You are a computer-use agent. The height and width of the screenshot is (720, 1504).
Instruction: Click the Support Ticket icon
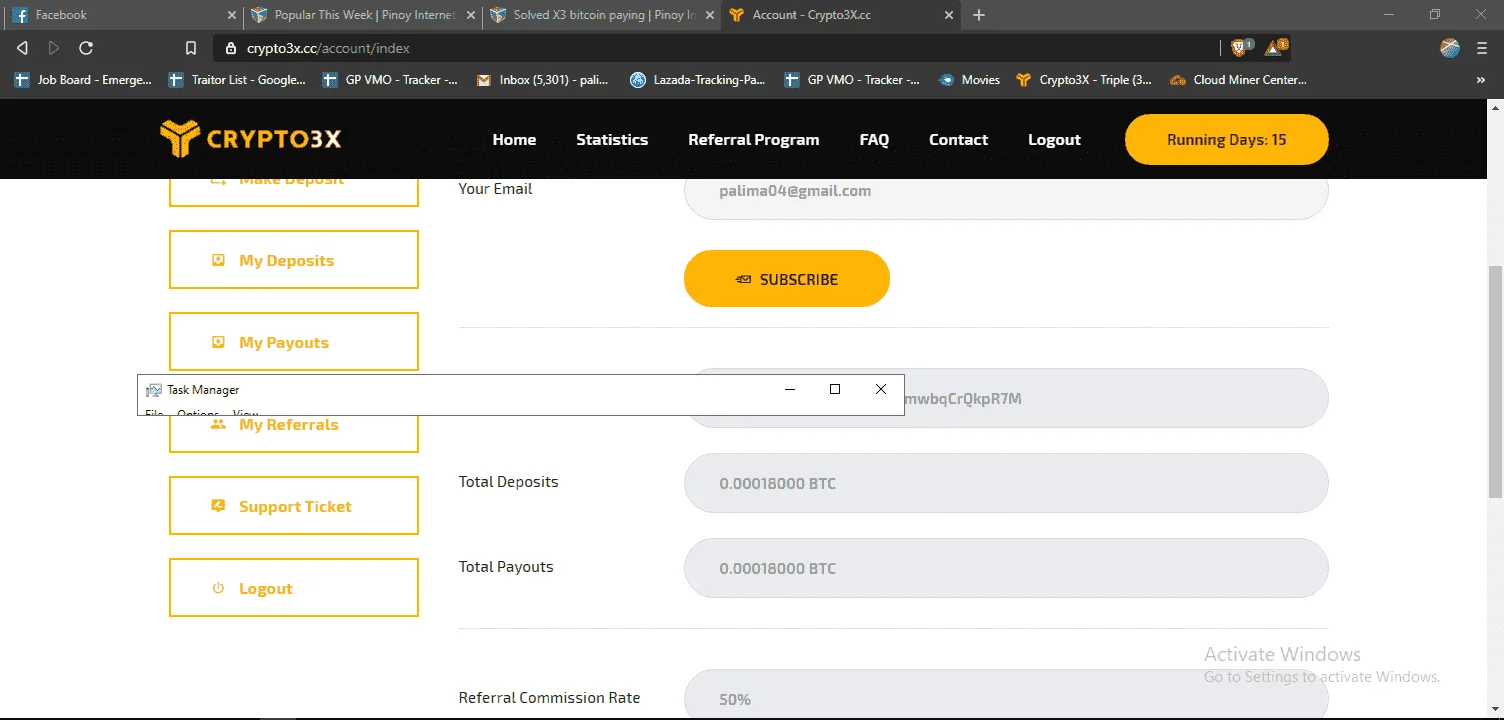[x=218, y=506]
